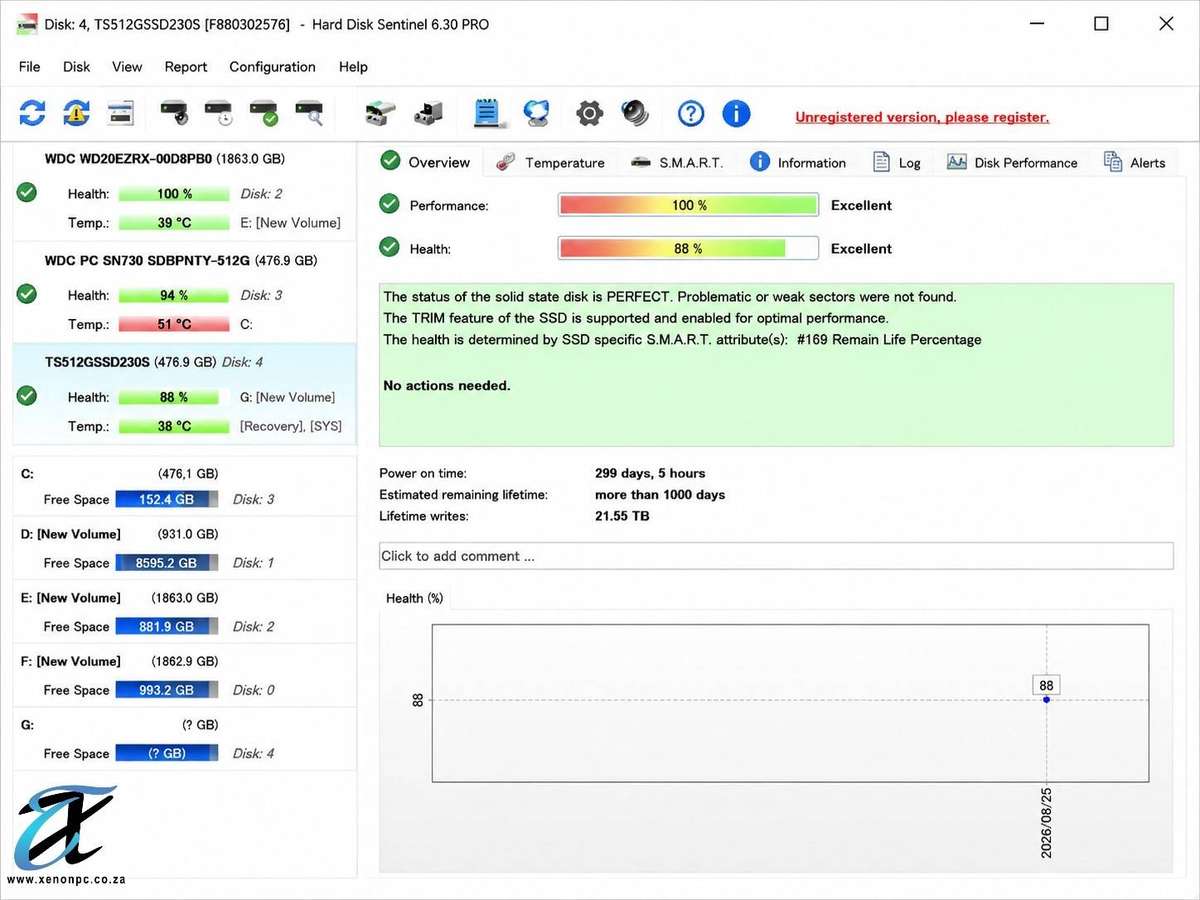The height and width of the screenshot is (900, 1200).
Task: Select the G: partition entry
Action: pos(185,739)
